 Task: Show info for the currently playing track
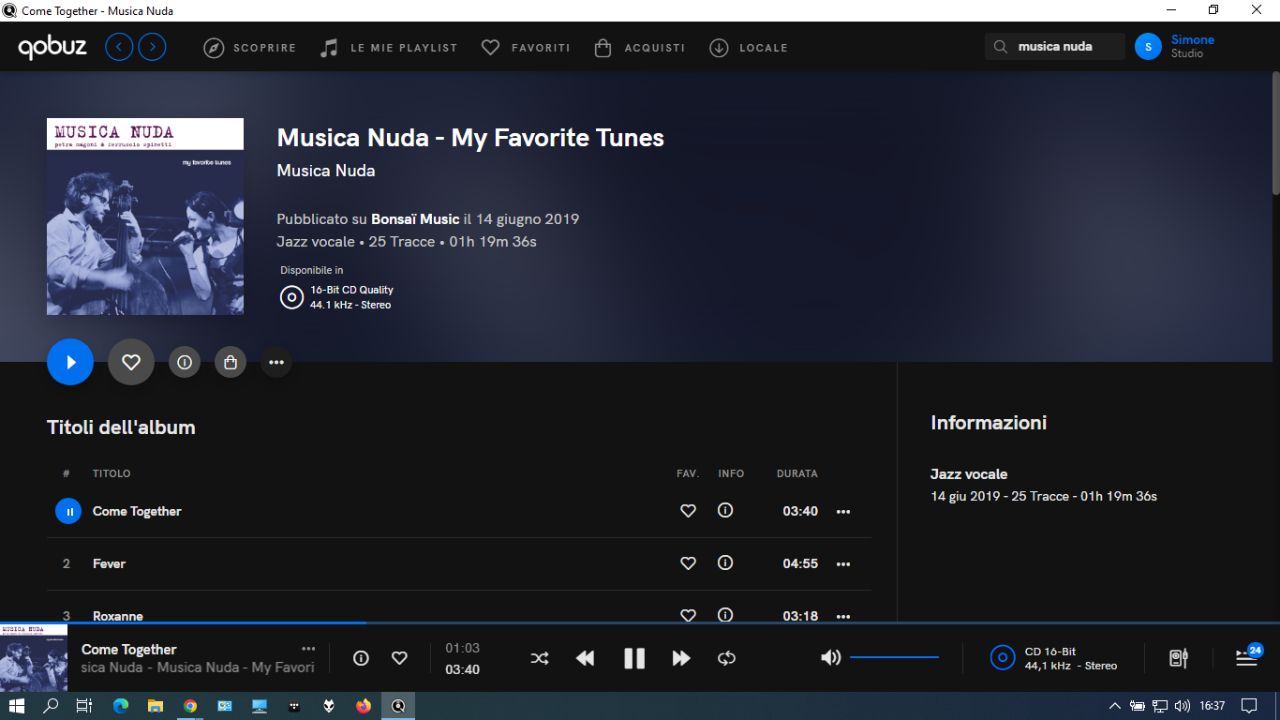tap(361, 658)
